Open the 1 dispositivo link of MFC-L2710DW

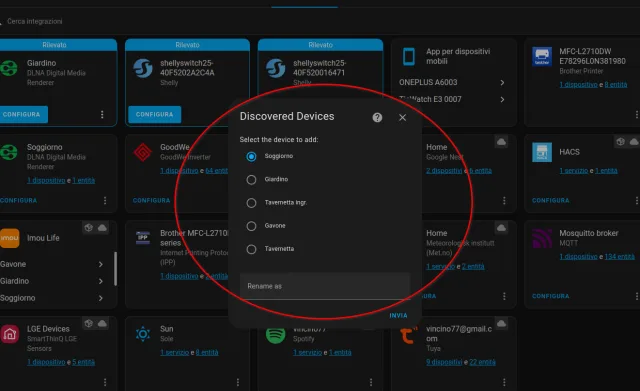[578, 84]
